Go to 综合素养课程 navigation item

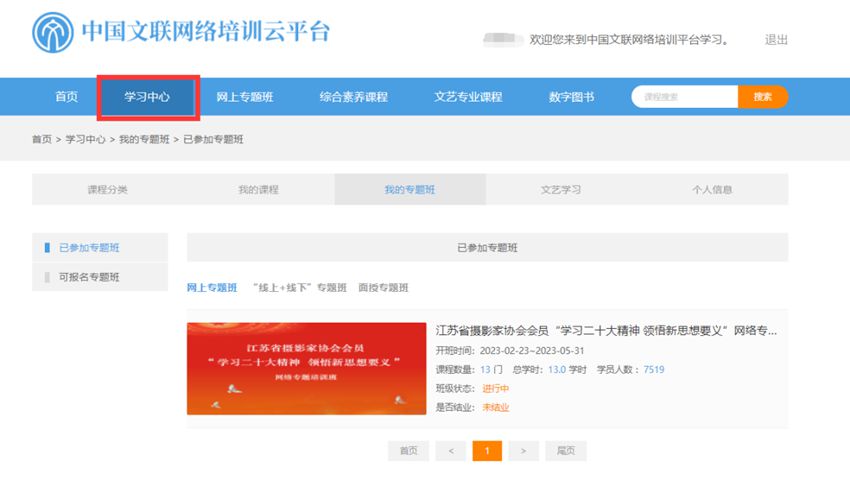[353, 97]
